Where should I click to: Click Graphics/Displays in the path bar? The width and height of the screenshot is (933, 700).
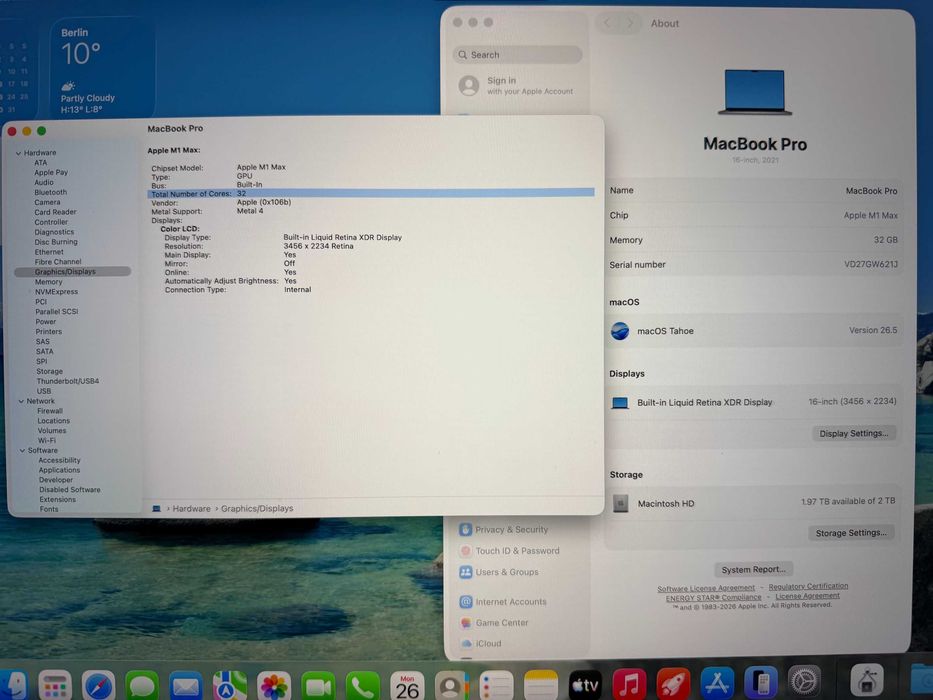(x=257, y=508)
